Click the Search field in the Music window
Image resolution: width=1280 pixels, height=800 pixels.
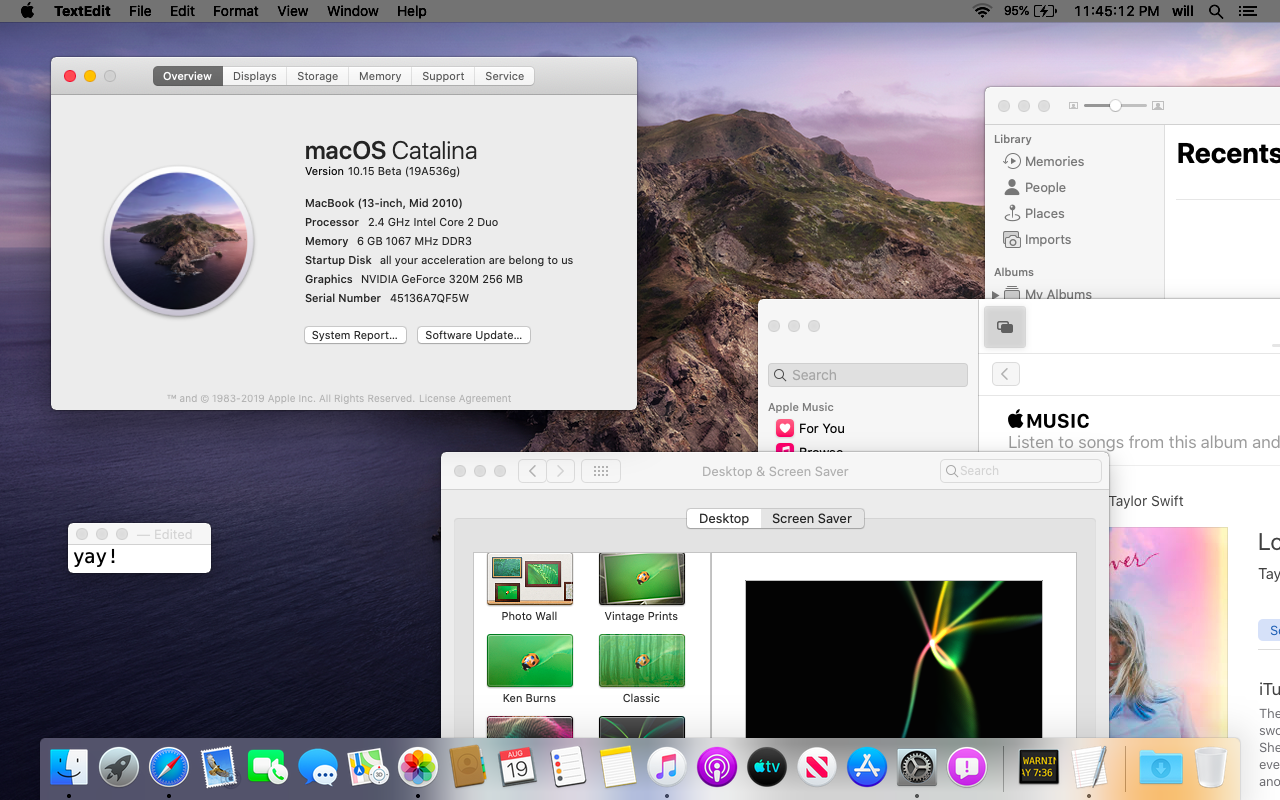tap(868, 375)
